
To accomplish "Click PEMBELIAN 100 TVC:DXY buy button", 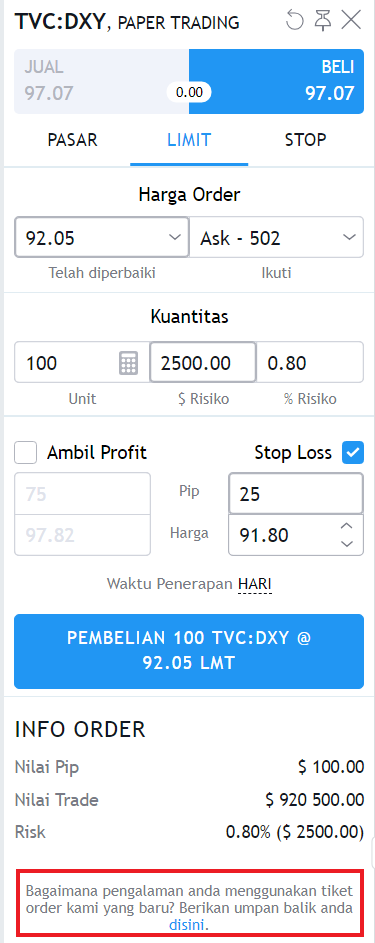I will (189, 651).
